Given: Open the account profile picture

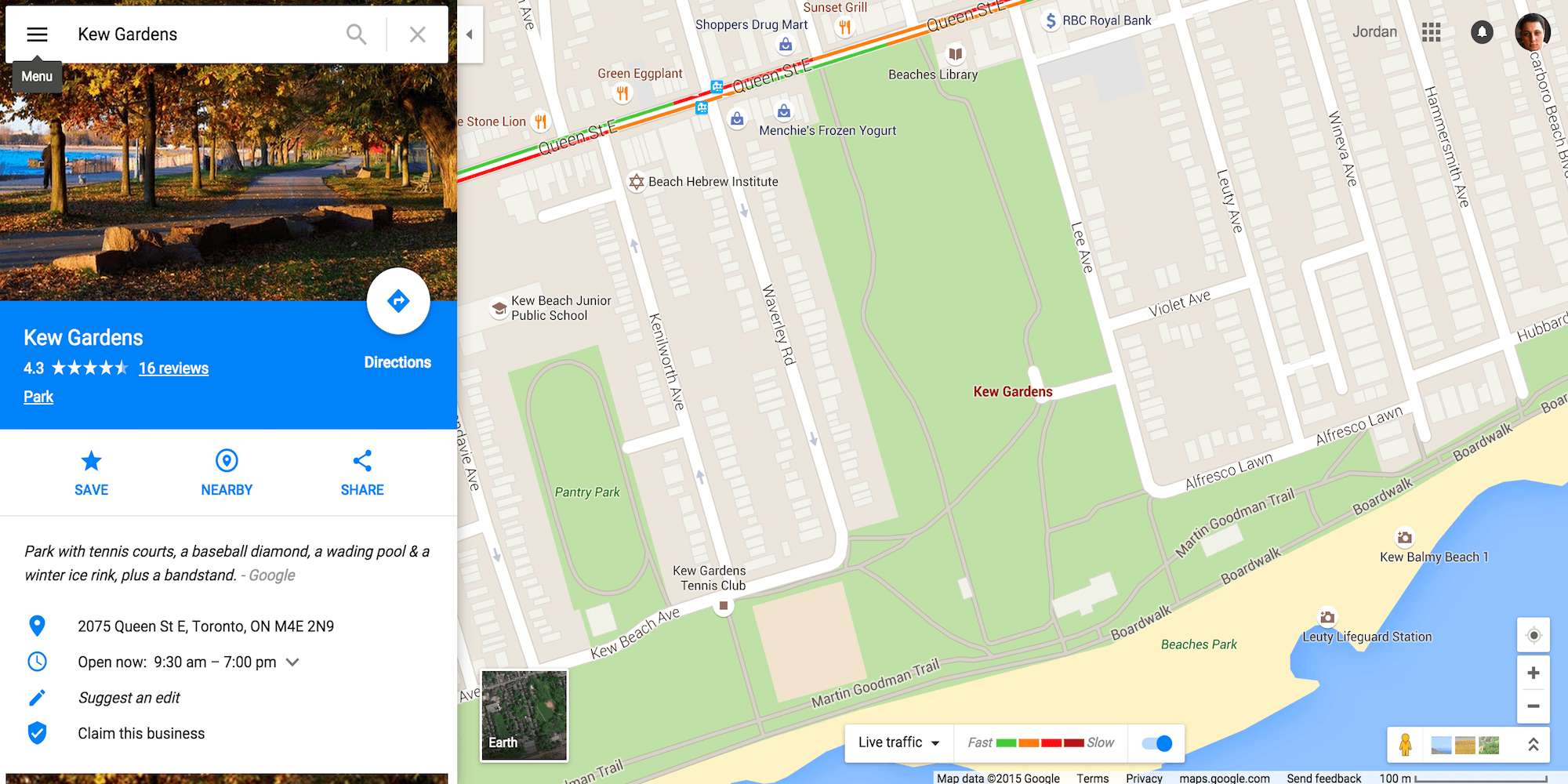Looking at the screenshot, I should click(x=1533, y=32).
